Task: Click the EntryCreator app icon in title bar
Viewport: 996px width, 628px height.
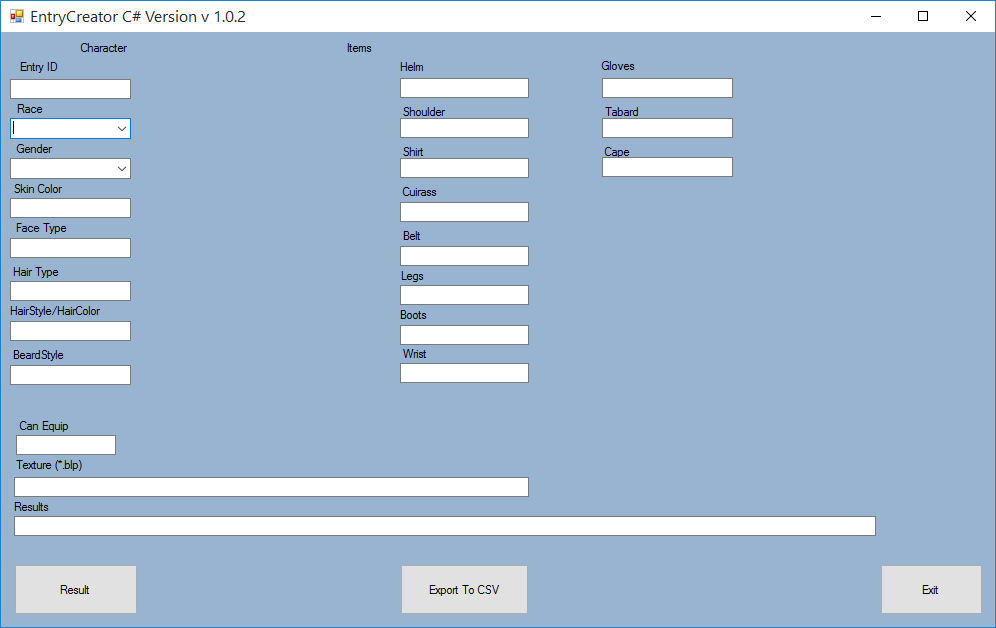Action: pos(16,16)
